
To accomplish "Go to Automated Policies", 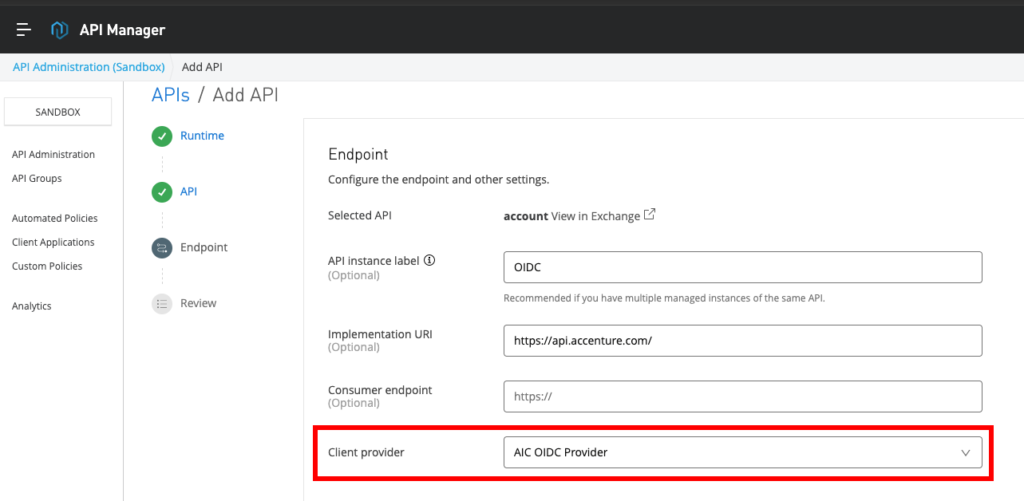I will (x=55, y=218).
